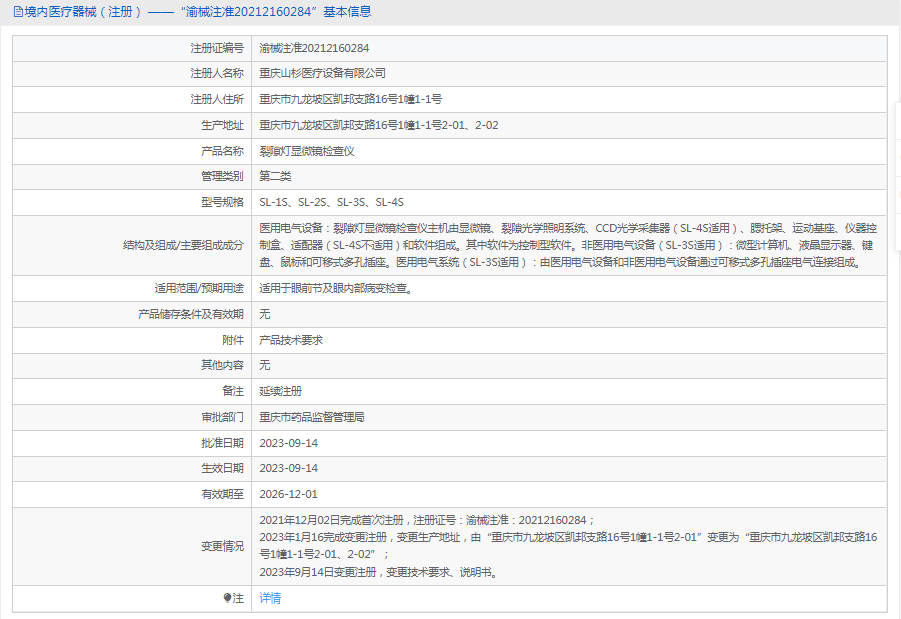Select approving department 重庆市药品监督管理局

[x=312, y=417]
